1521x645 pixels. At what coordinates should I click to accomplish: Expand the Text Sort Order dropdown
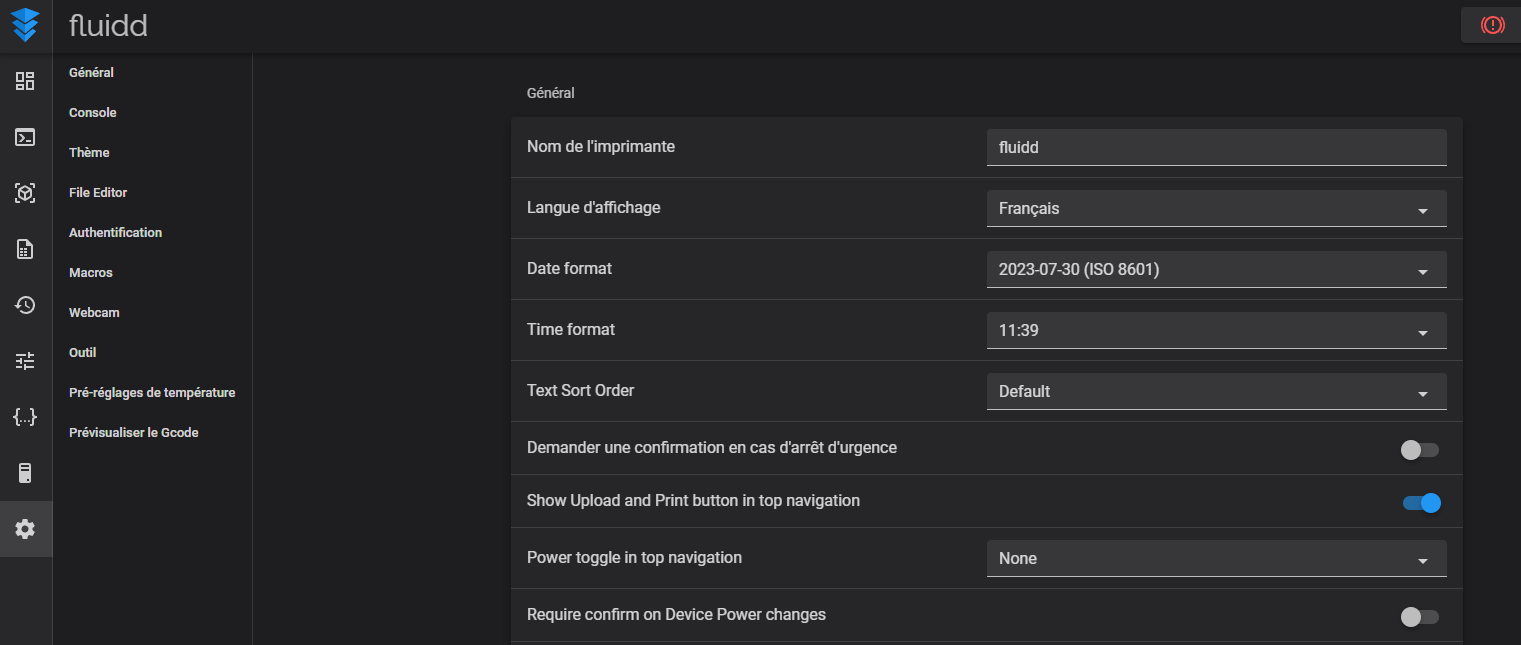point(1216,392)
